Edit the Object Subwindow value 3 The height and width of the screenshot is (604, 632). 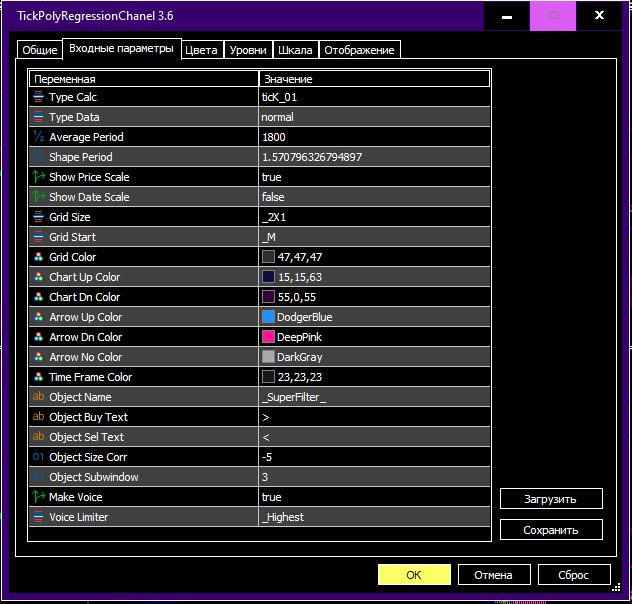pyautogui.click(x=374, y=477)
